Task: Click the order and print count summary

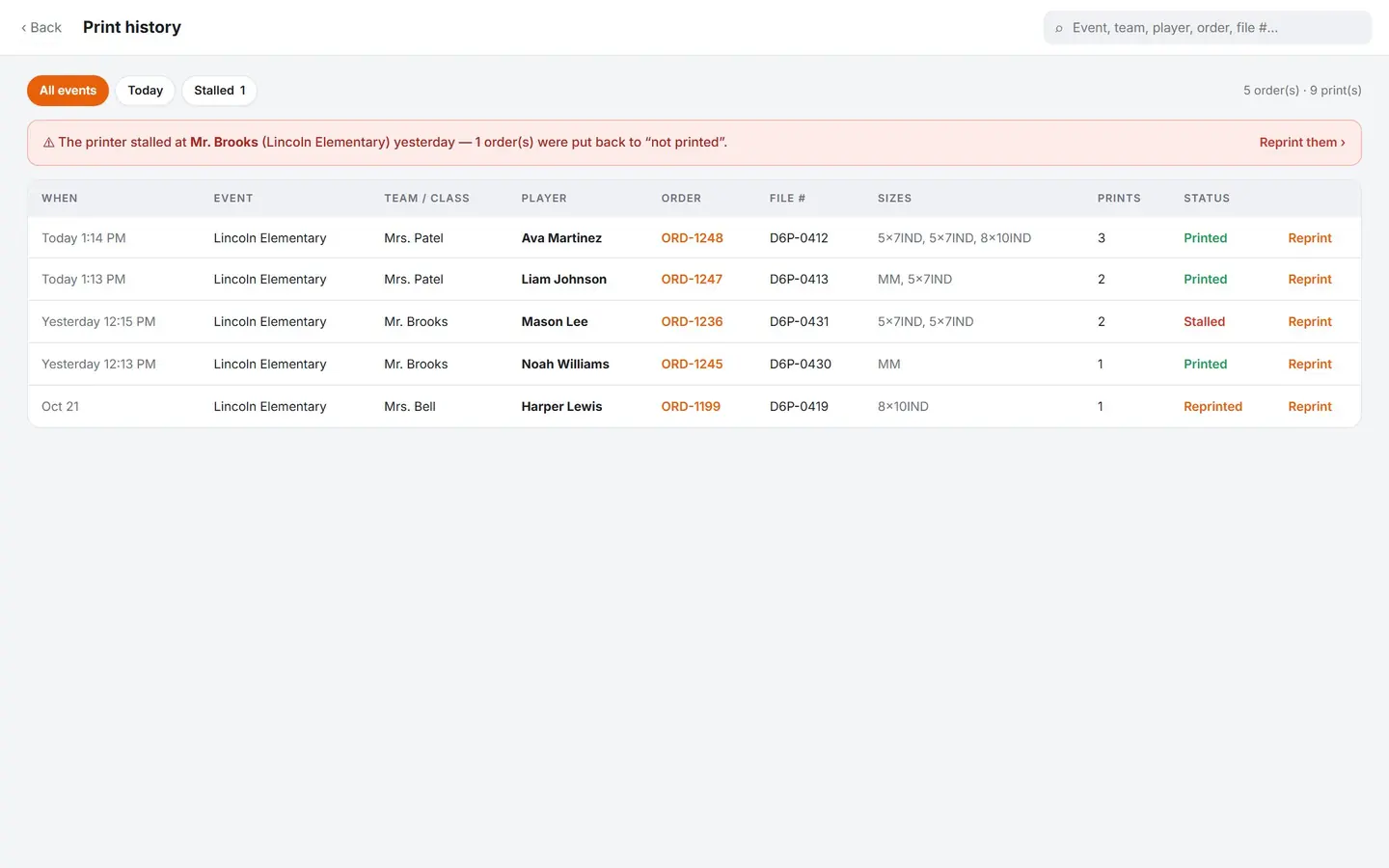Action: (x=1302, y=91)
